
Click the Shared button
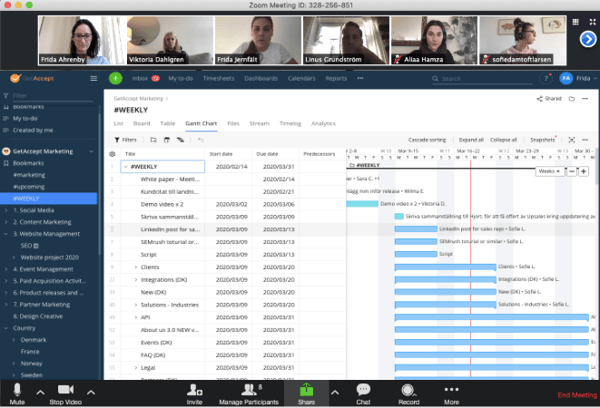[549, 99]
